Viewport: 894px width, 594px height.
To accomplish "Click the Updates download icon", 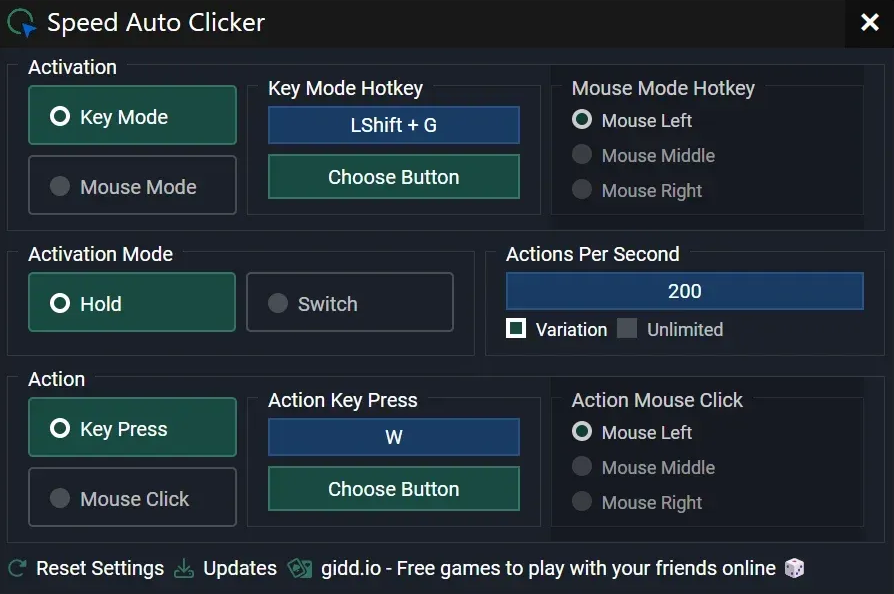I will pos(184,568).
